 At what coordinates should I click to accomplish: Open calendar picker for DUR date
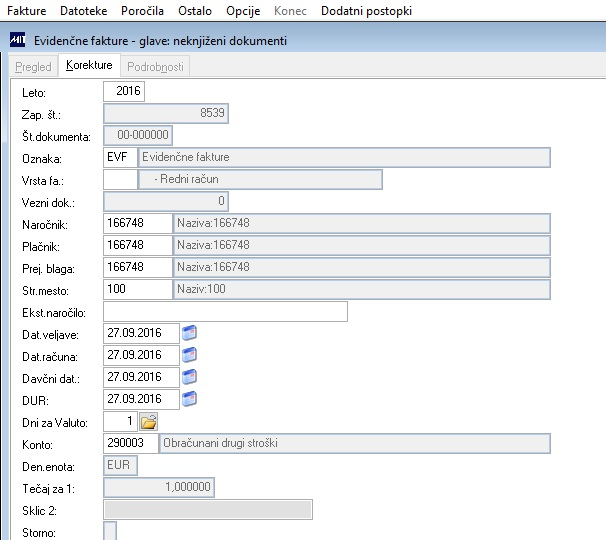click(x=189, y=399)
